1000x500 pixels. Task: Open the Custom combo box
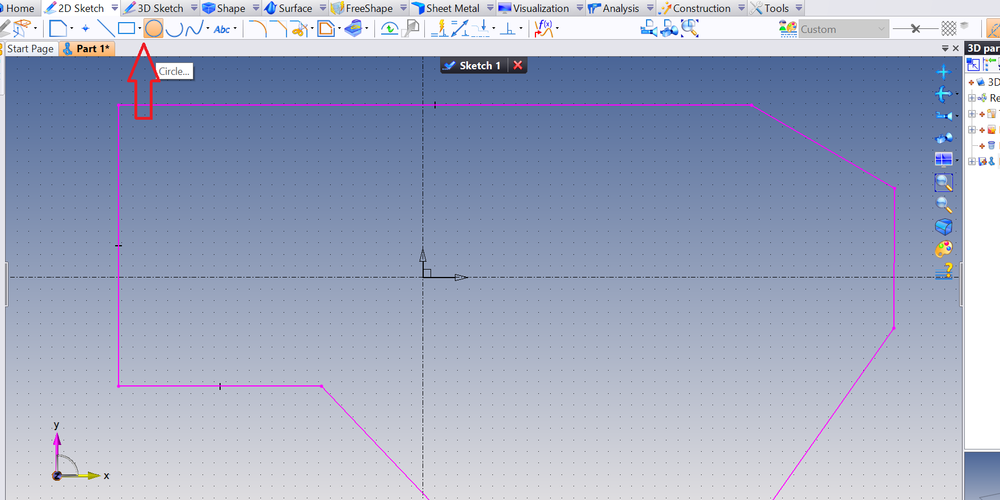click(842, 29)
